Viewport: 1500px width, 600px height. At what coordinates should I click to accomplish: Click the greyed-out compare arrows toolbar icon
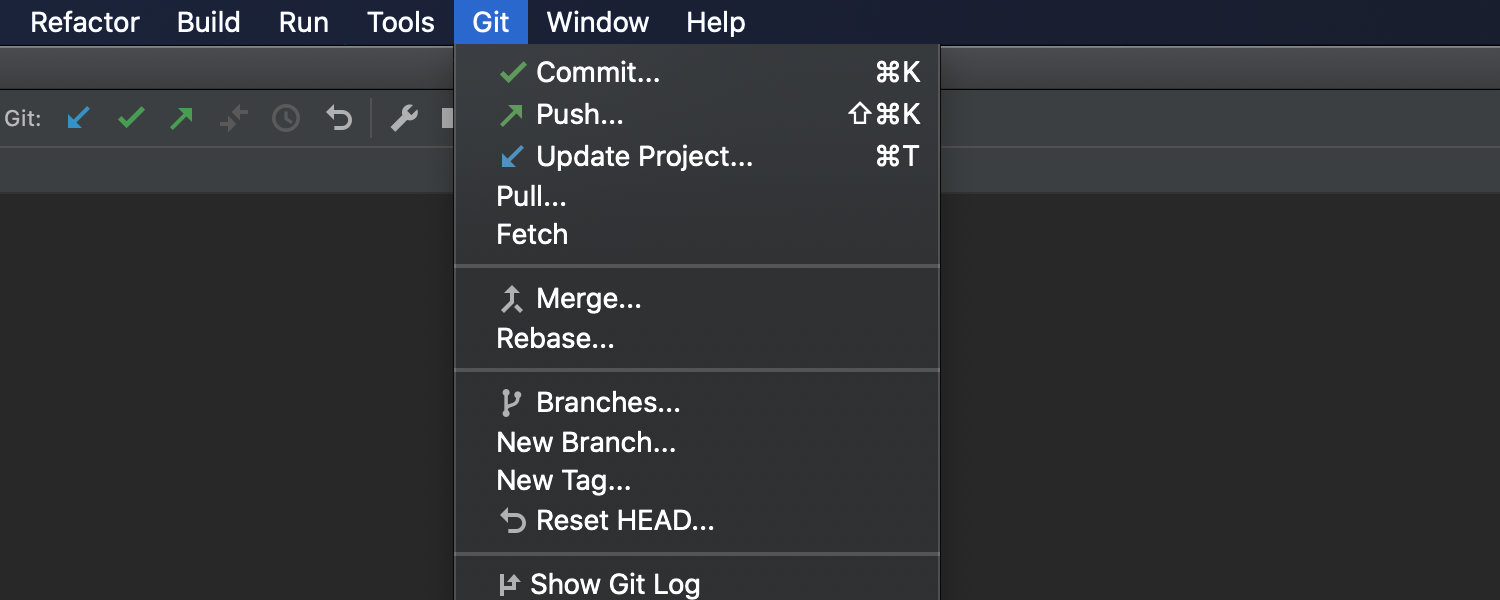pyautogui.click(x=234, y=119)
